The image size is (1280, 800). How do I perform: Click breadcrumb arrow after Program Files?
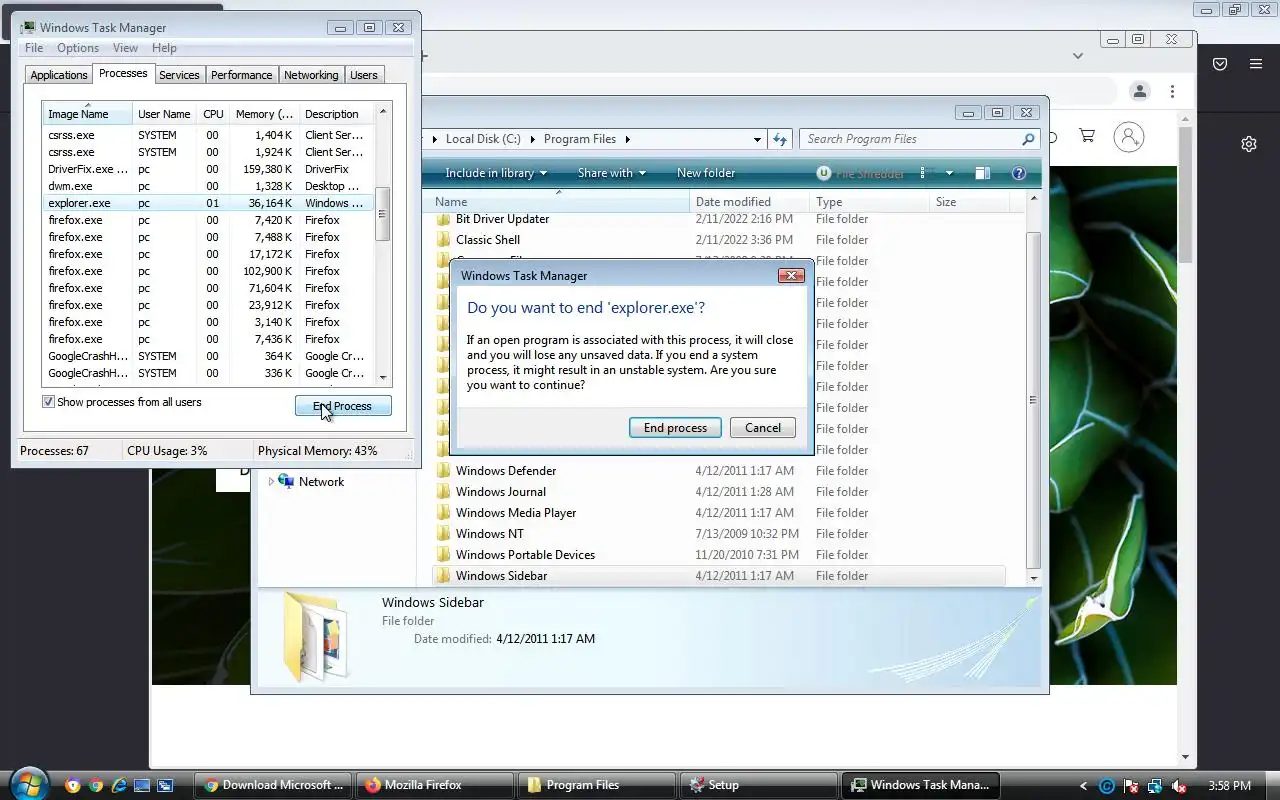(x=627, y=139)
